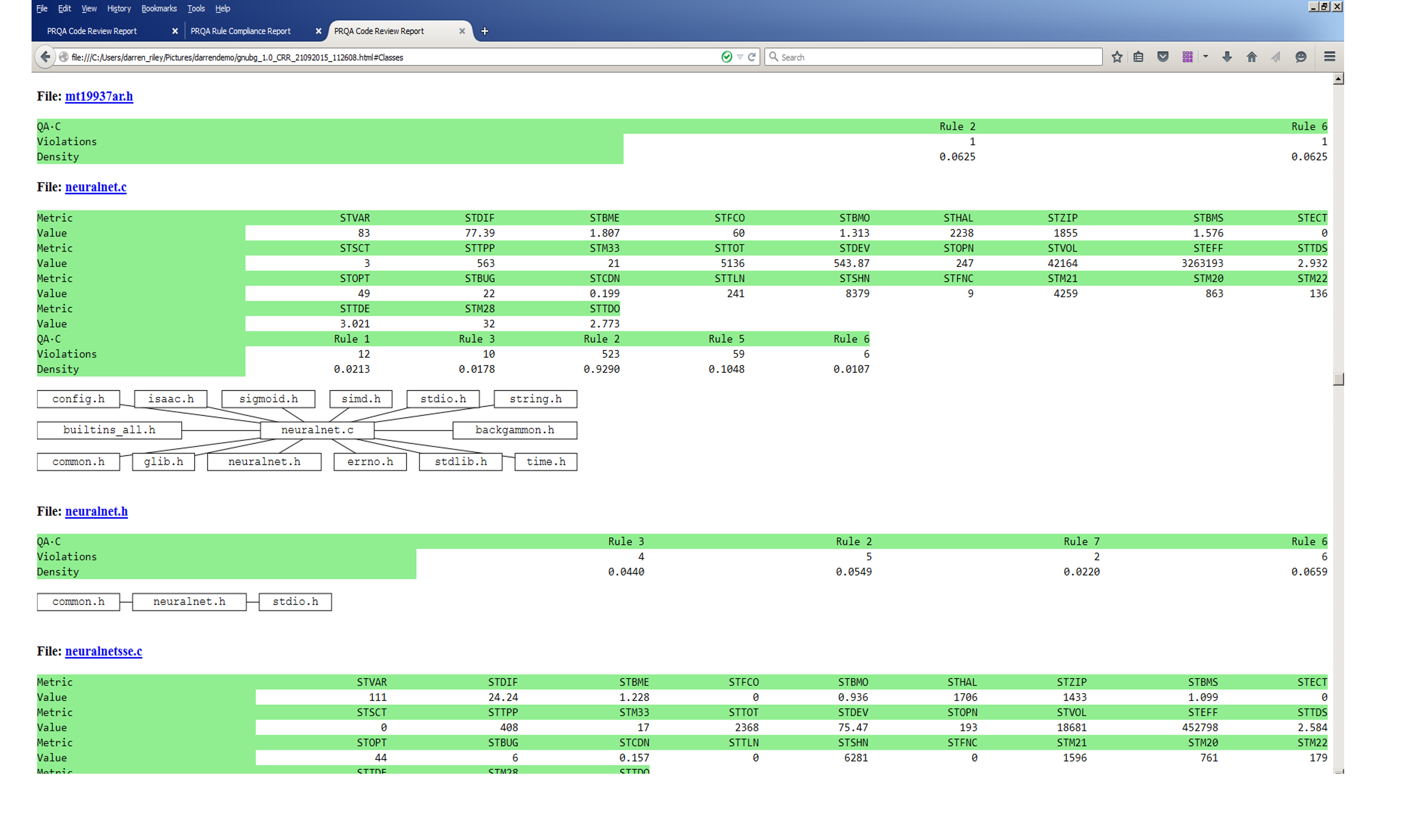The image size is (1405, 840).
Task: Click the Pocket save icon
Action: tap(1163, 57)
